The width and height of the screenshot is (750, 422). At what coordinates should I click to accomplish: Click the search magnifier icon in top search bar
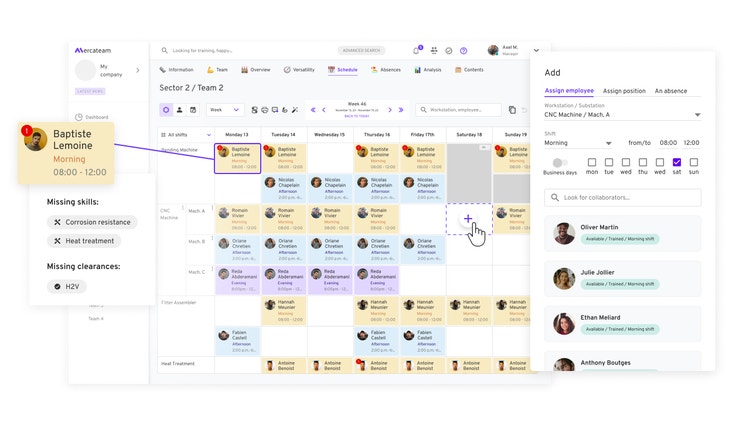click(x=165, y=50)
